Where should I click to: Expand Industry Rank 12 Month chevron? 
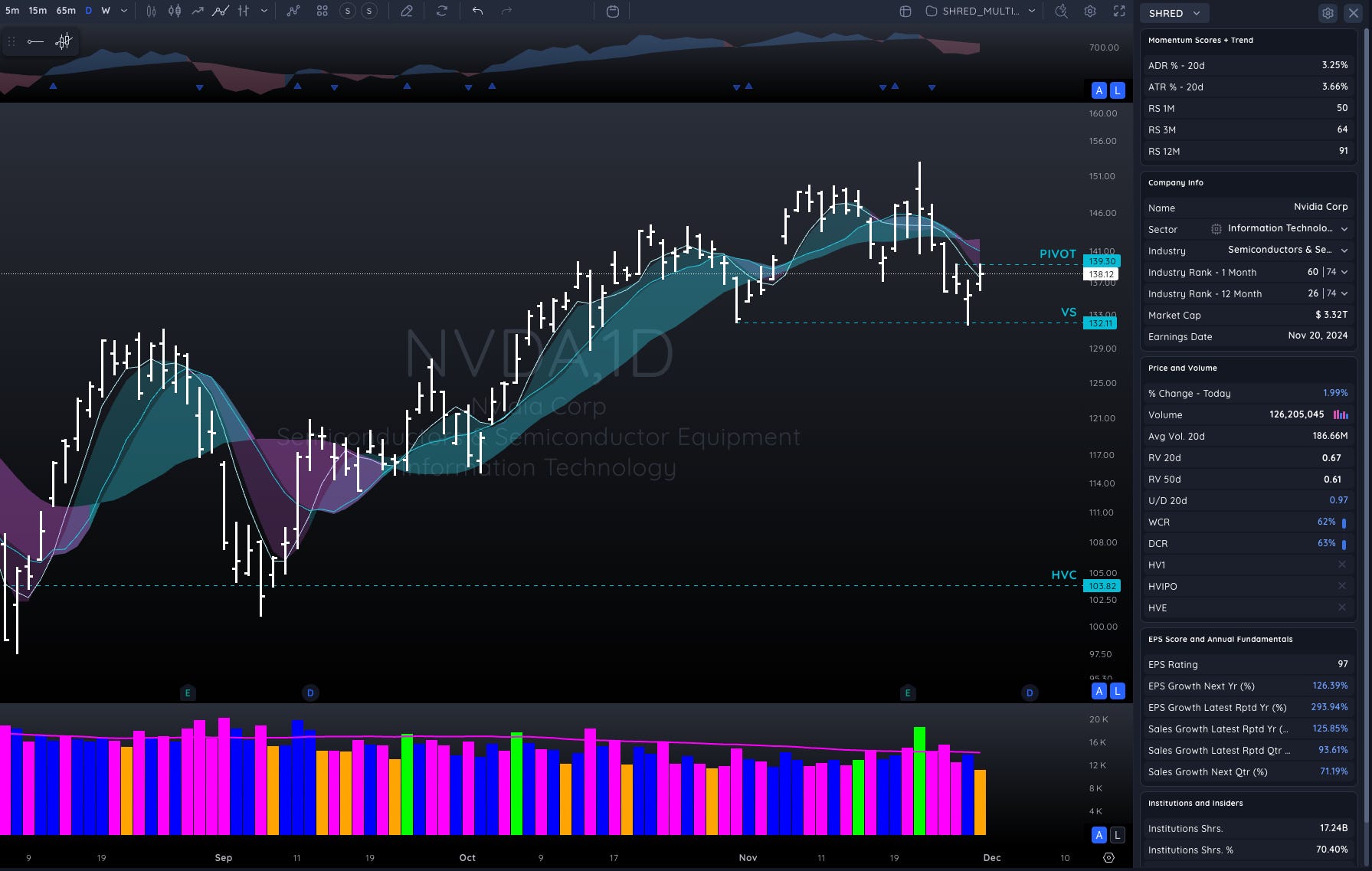tap(1344, 293)
